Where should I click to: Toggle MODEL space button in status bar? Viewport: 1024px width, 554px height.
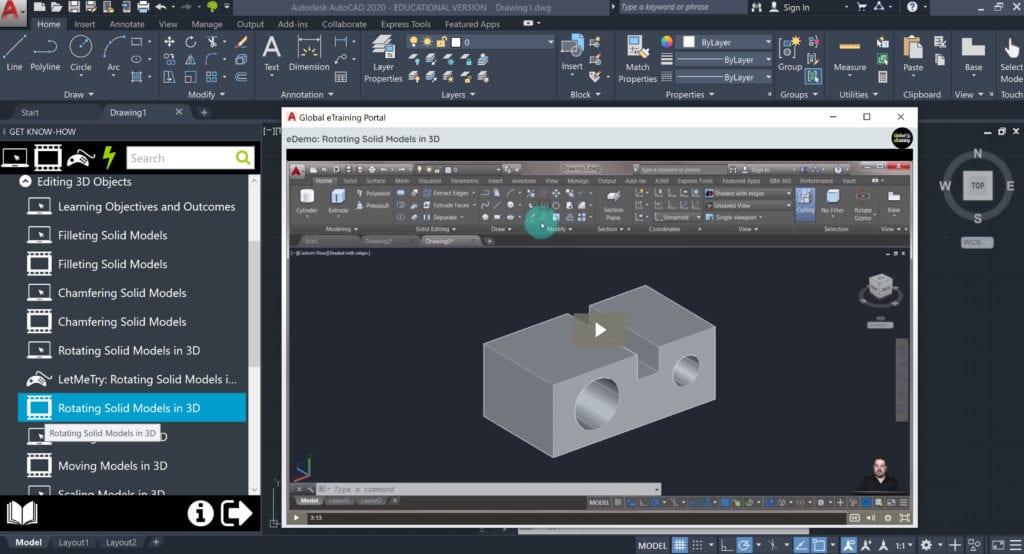[x=652, y=546]
